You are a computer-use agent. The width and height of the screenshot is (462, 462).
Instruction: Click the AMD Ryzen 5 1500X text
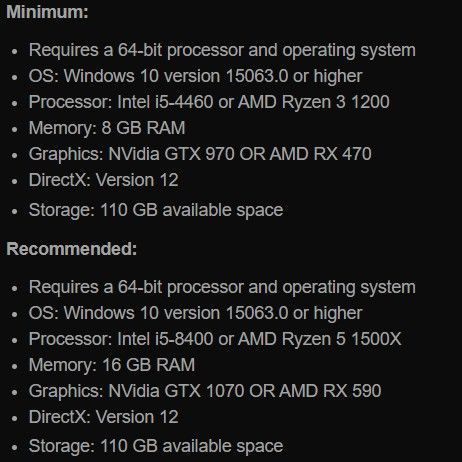pyautogui.click(x=319, y=339)
